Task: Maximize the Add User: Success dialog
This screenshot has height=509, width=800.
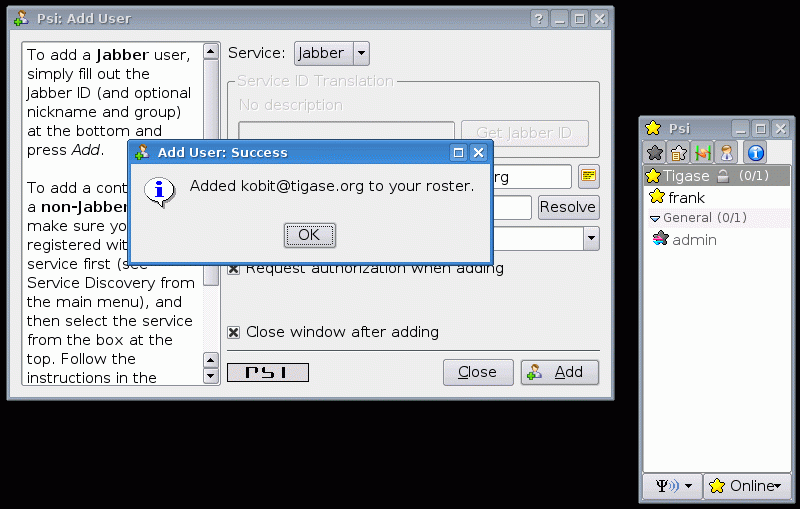Action: pos(459,152)
